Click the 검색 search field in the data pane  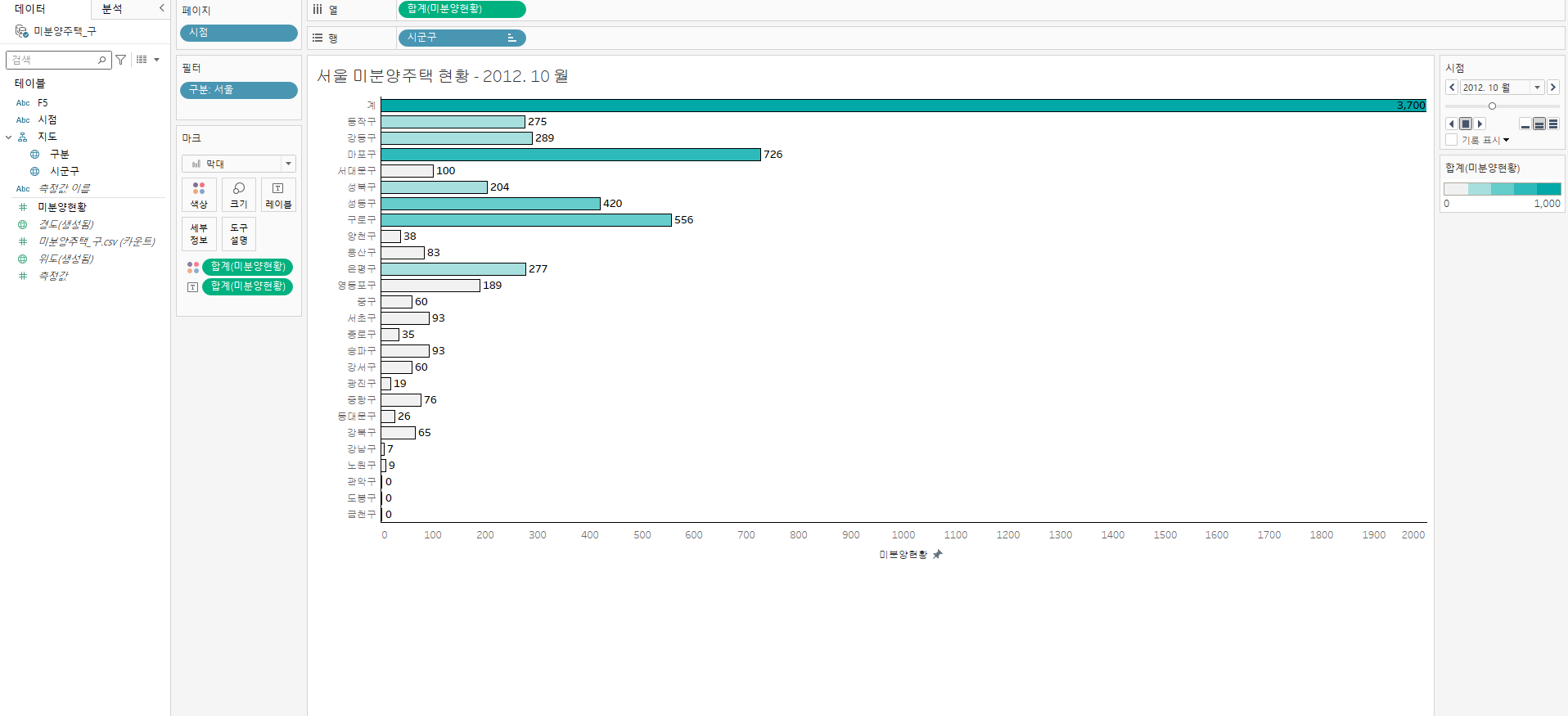tap(52, 60)
